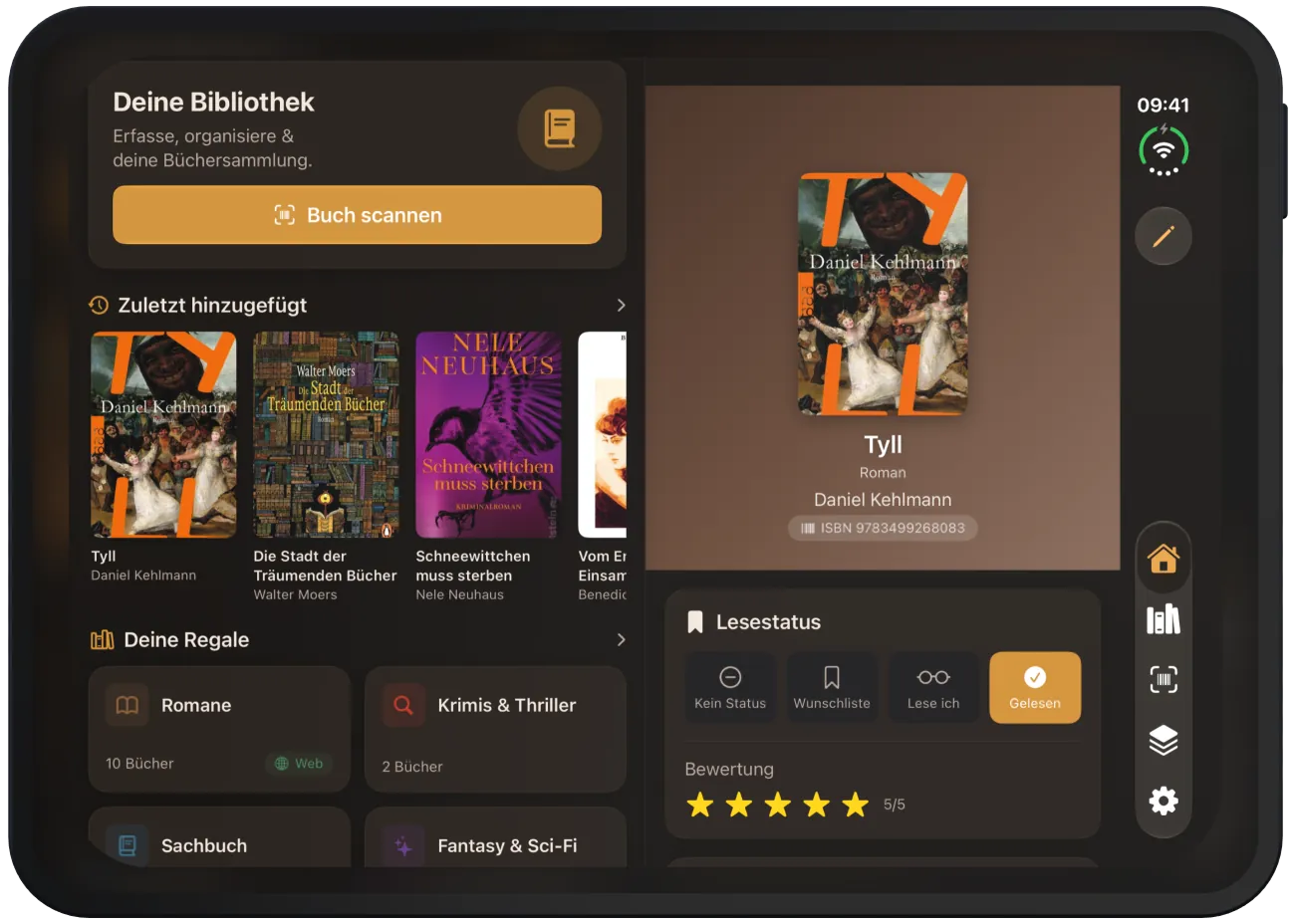Set reading status to Kein Status

pos(730,687)
